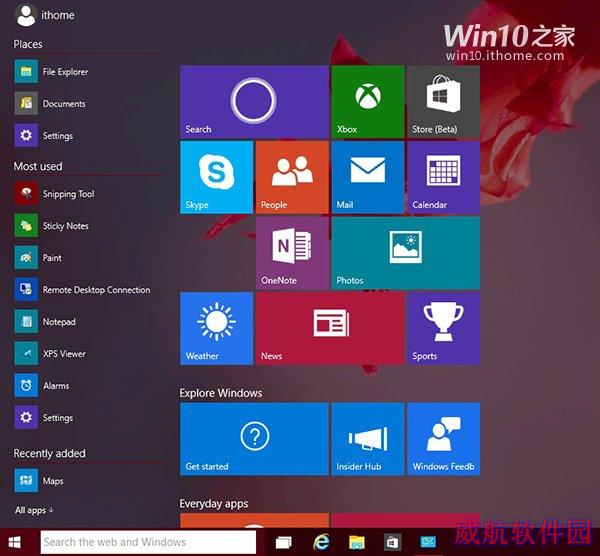Launch Notepad
This screenshot has width=600, height=556.
pyautogui.click(x=45, y=321)
